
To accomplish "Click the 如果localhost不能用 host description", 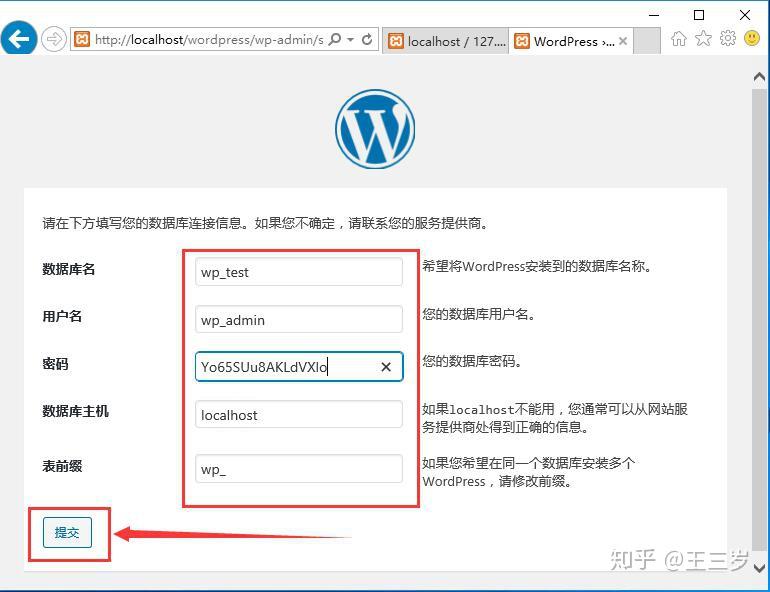I will [555, 418].
